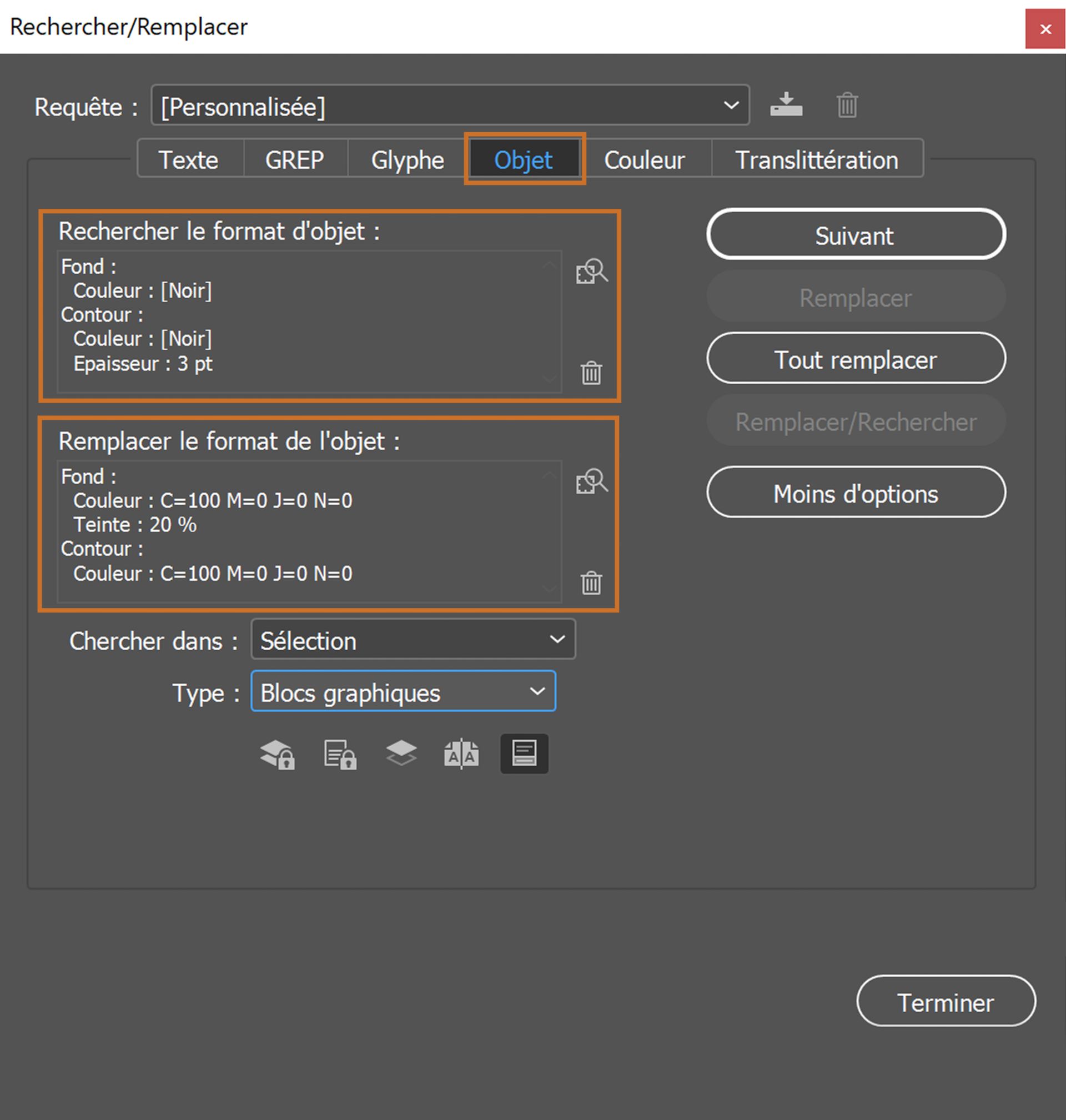The image size is (1066, 1120).
Task: Click the delete query trash icon
Action: 847,105
